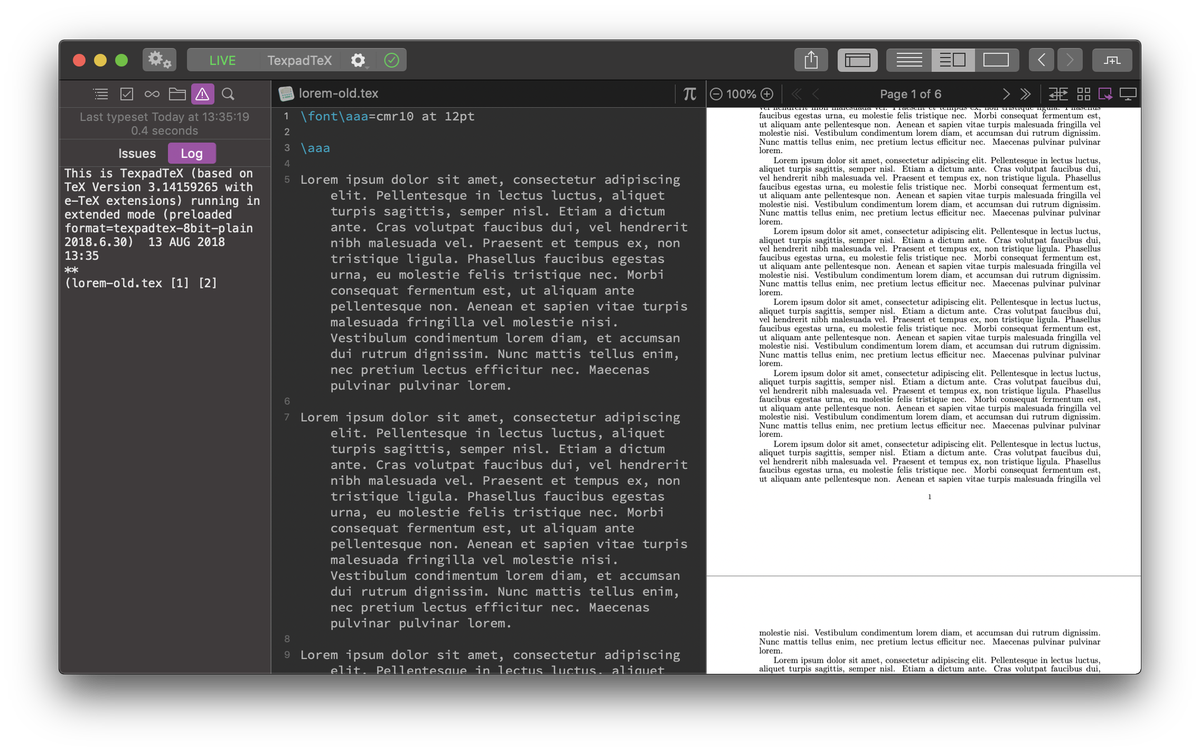Open the sidebar search panel
Screen dimensions: 1200x752
[228, 94]
